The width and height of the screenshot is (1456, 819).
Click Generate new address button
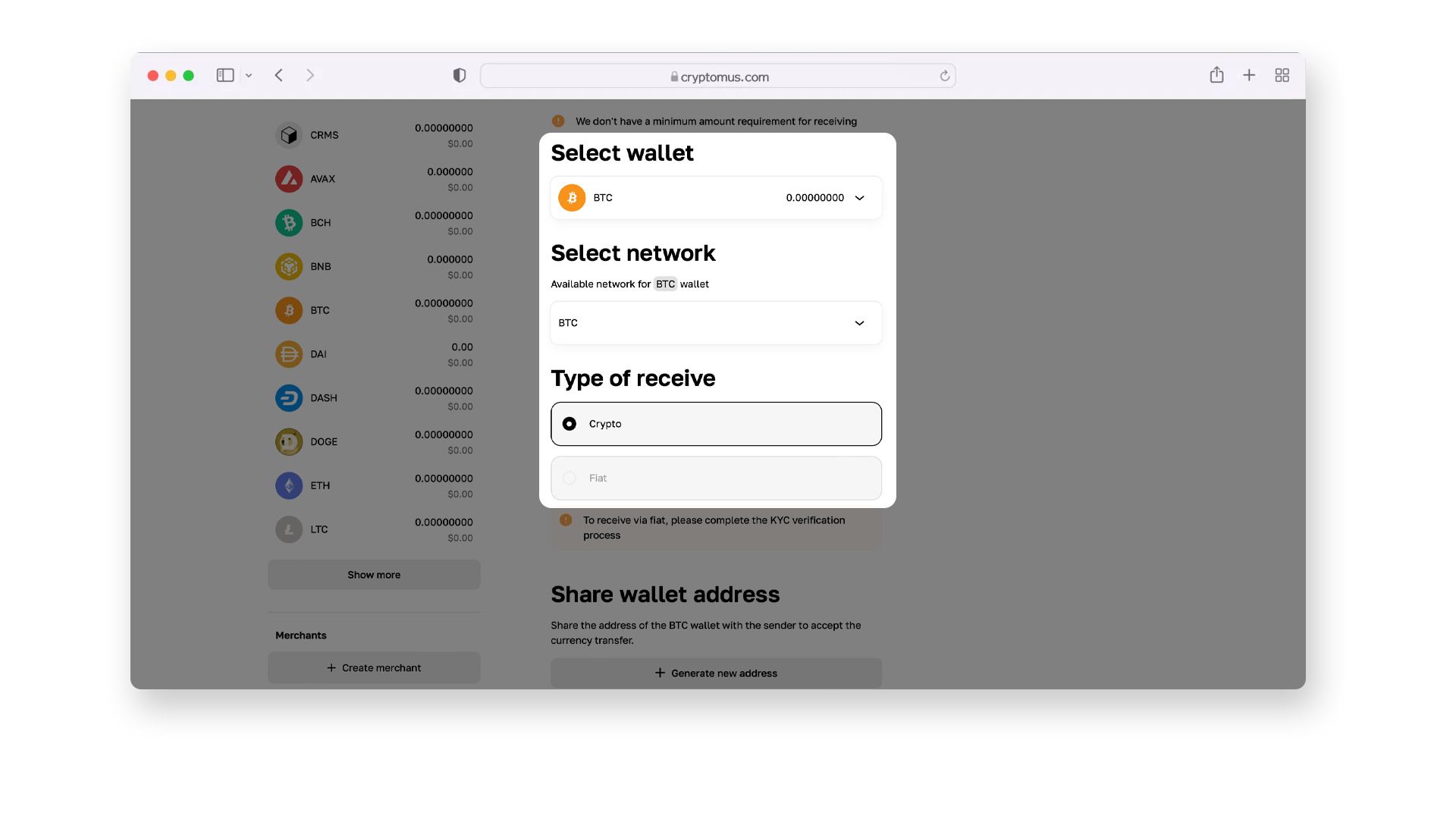coord(716,673)
